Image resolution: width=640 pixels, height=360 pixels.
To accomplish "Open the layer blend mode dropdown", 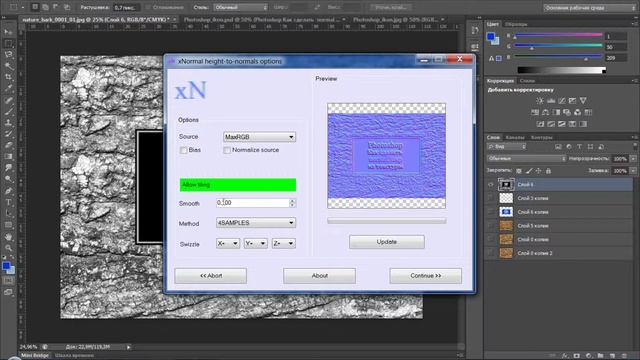I will [x=527, y=158].
